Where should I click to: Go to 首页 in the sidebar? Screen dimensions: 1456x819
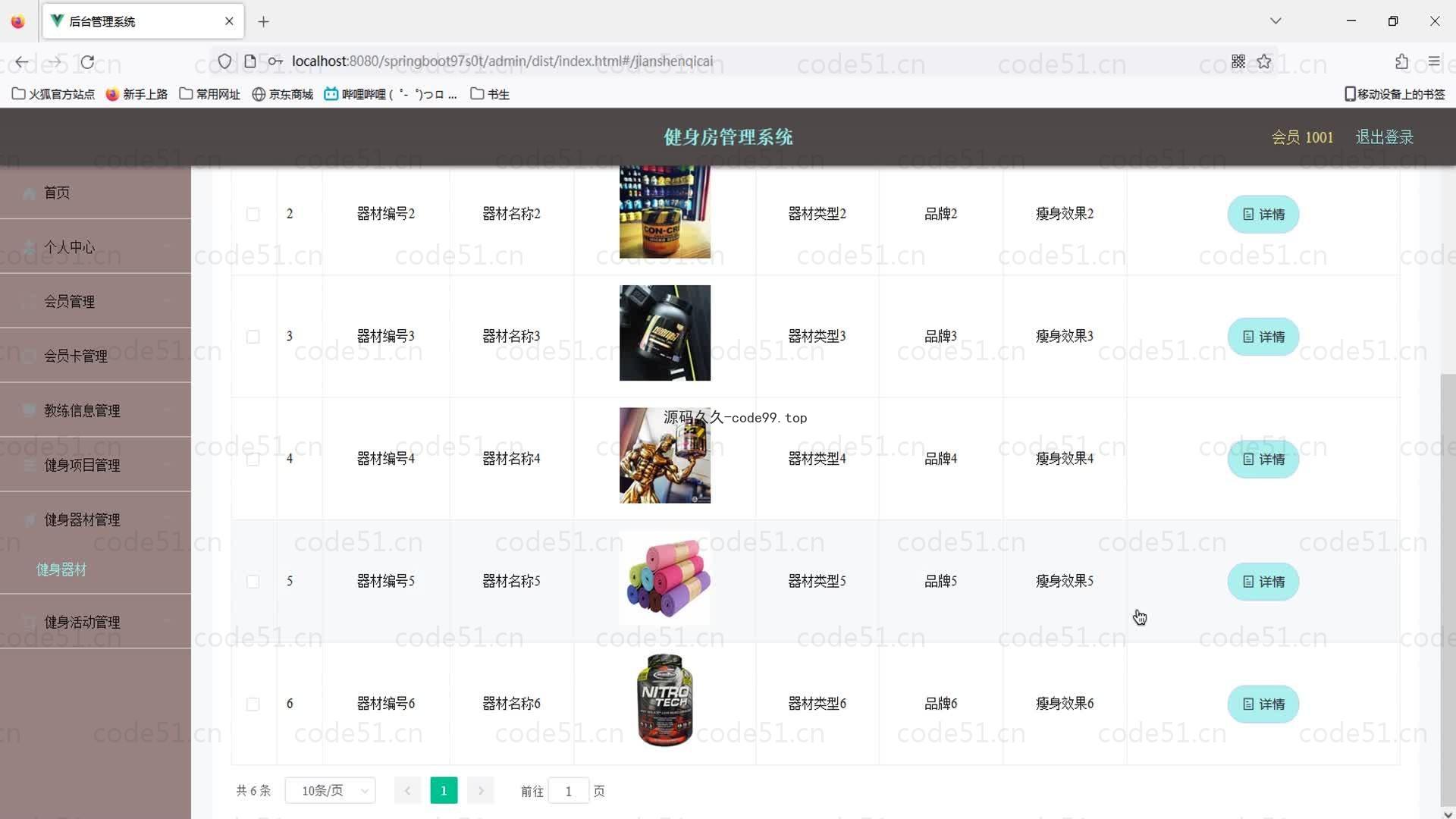pos(96,193)
